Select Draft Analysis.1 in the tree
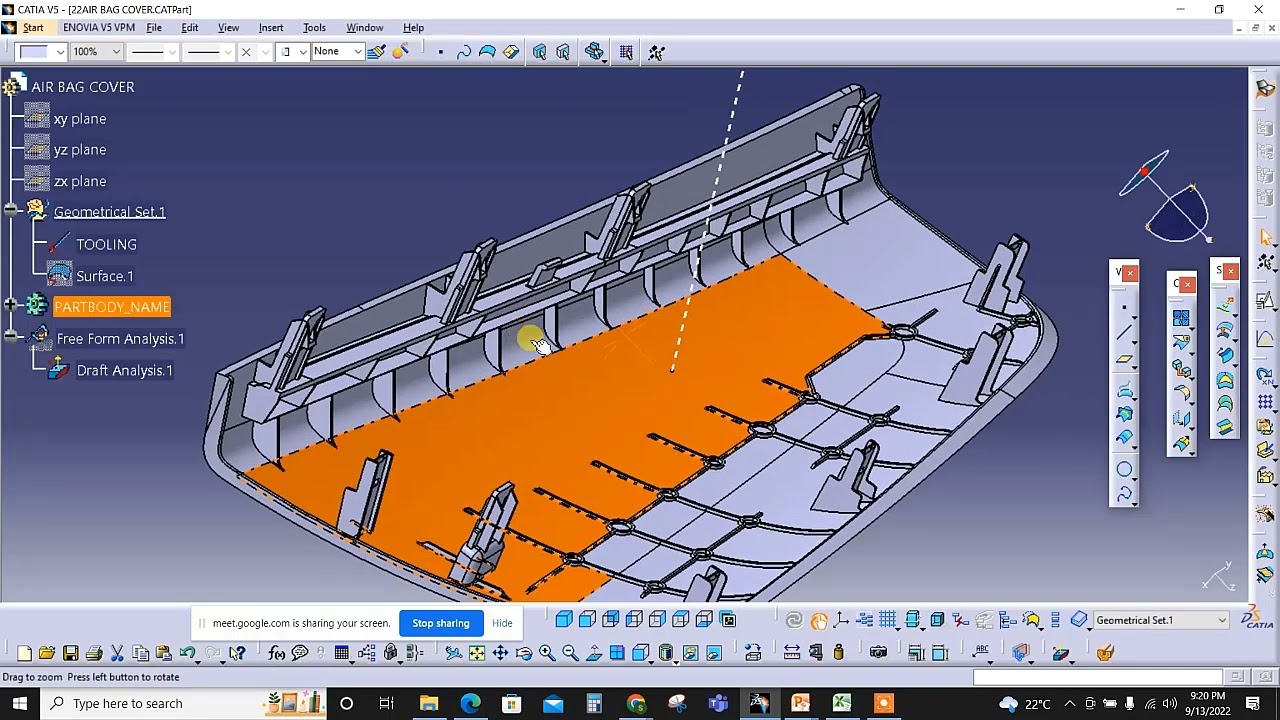 point(124,370)
